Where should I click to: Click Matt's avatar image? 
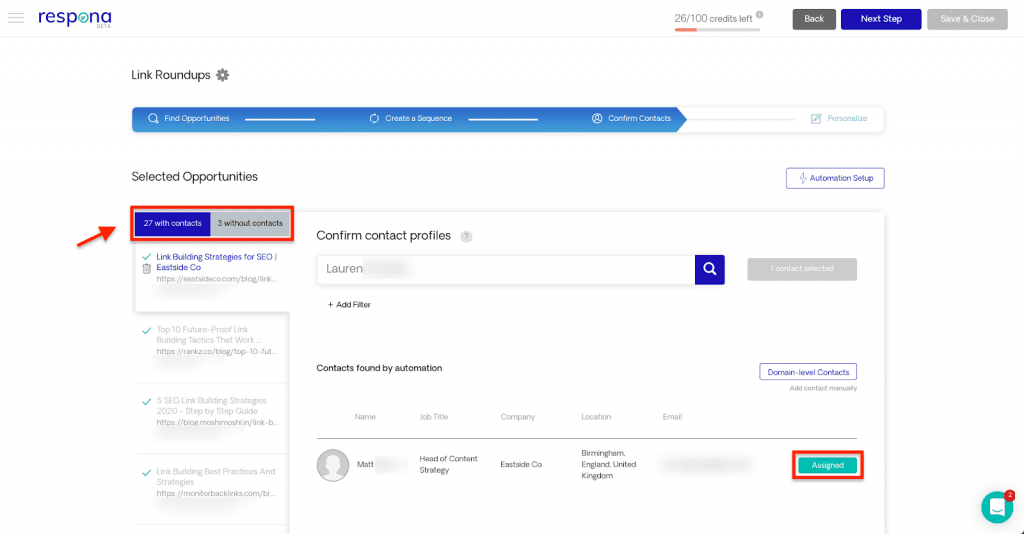(333, 465)
